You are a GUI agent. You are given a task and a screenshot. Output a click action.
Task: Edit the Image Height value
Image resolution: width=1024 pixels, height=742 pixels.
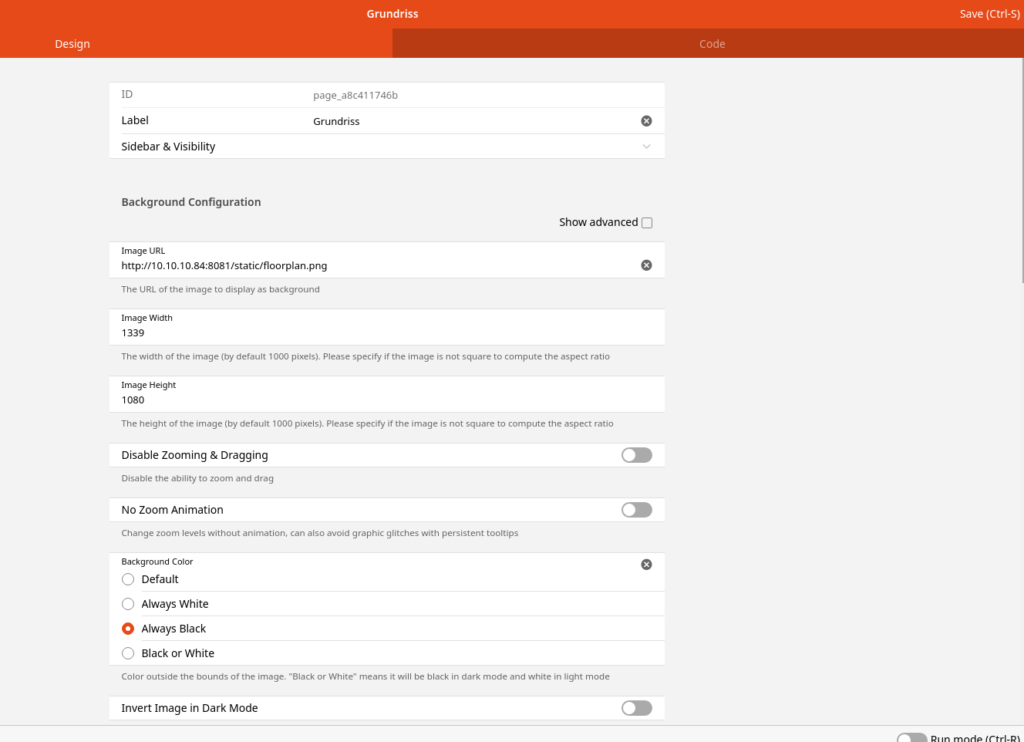point(380,399)
